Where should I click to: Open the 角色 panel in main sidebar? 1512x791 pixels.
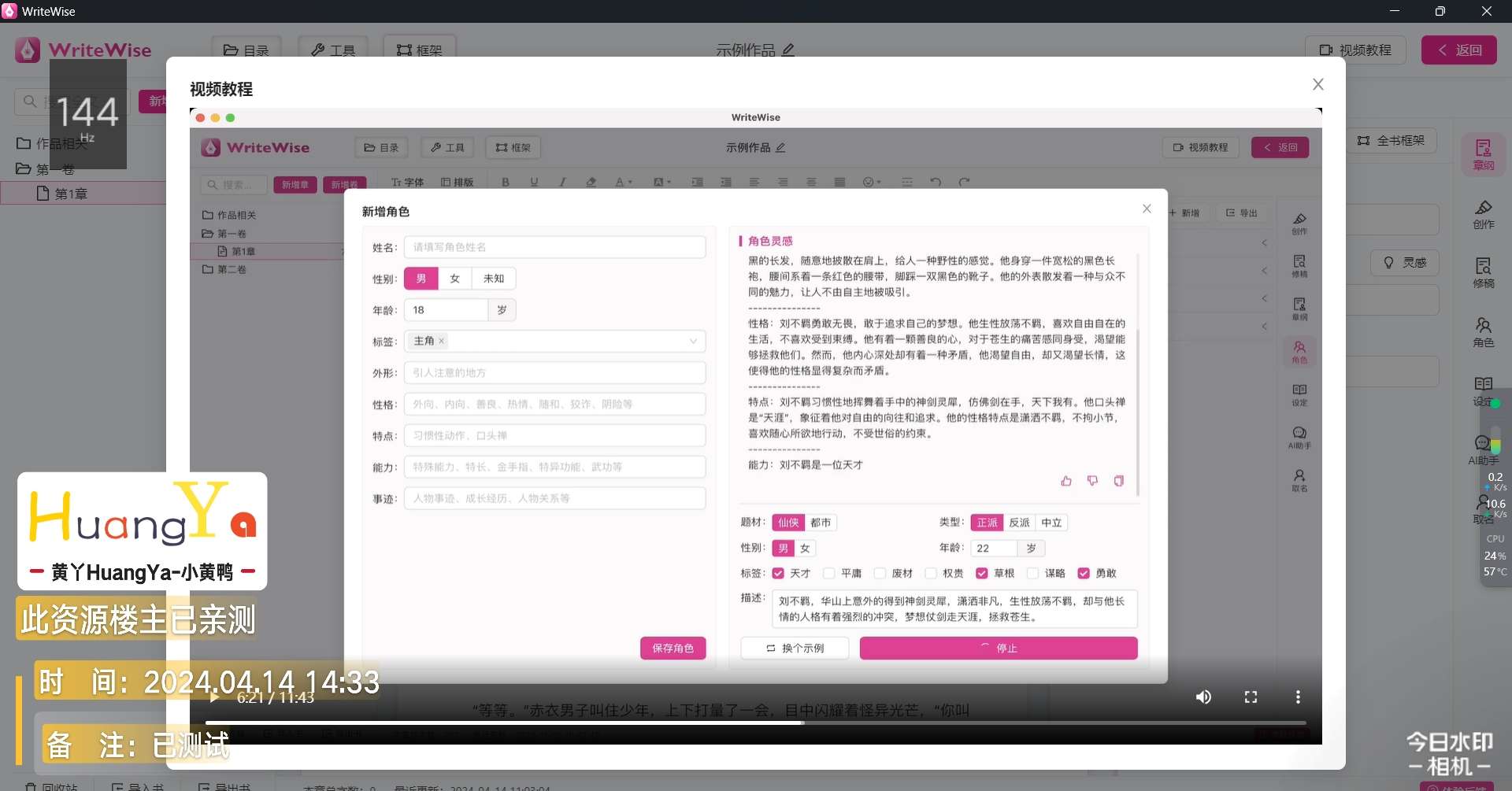[1484, 332]
